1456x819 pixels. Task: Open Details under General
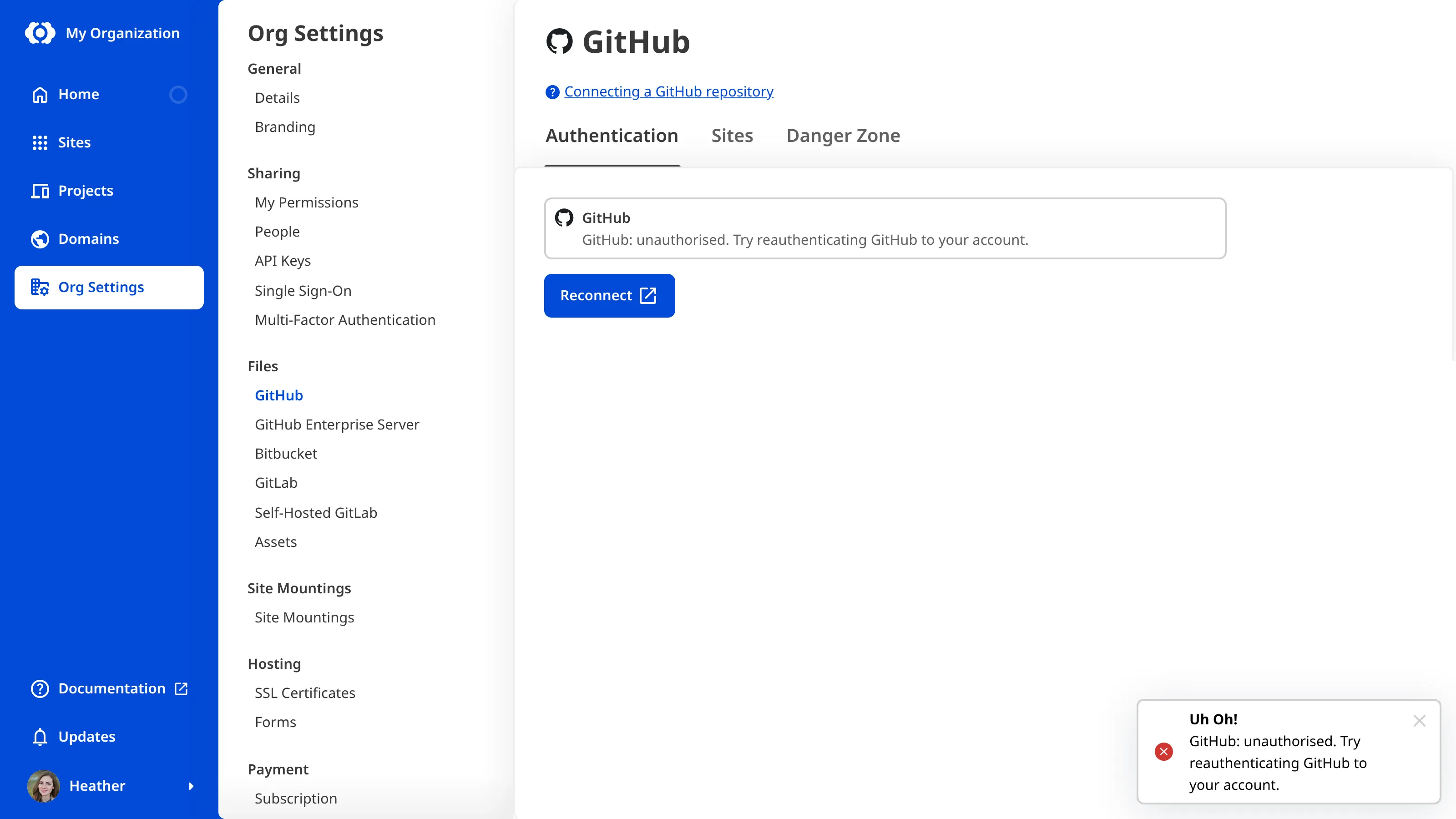point(277,98)
